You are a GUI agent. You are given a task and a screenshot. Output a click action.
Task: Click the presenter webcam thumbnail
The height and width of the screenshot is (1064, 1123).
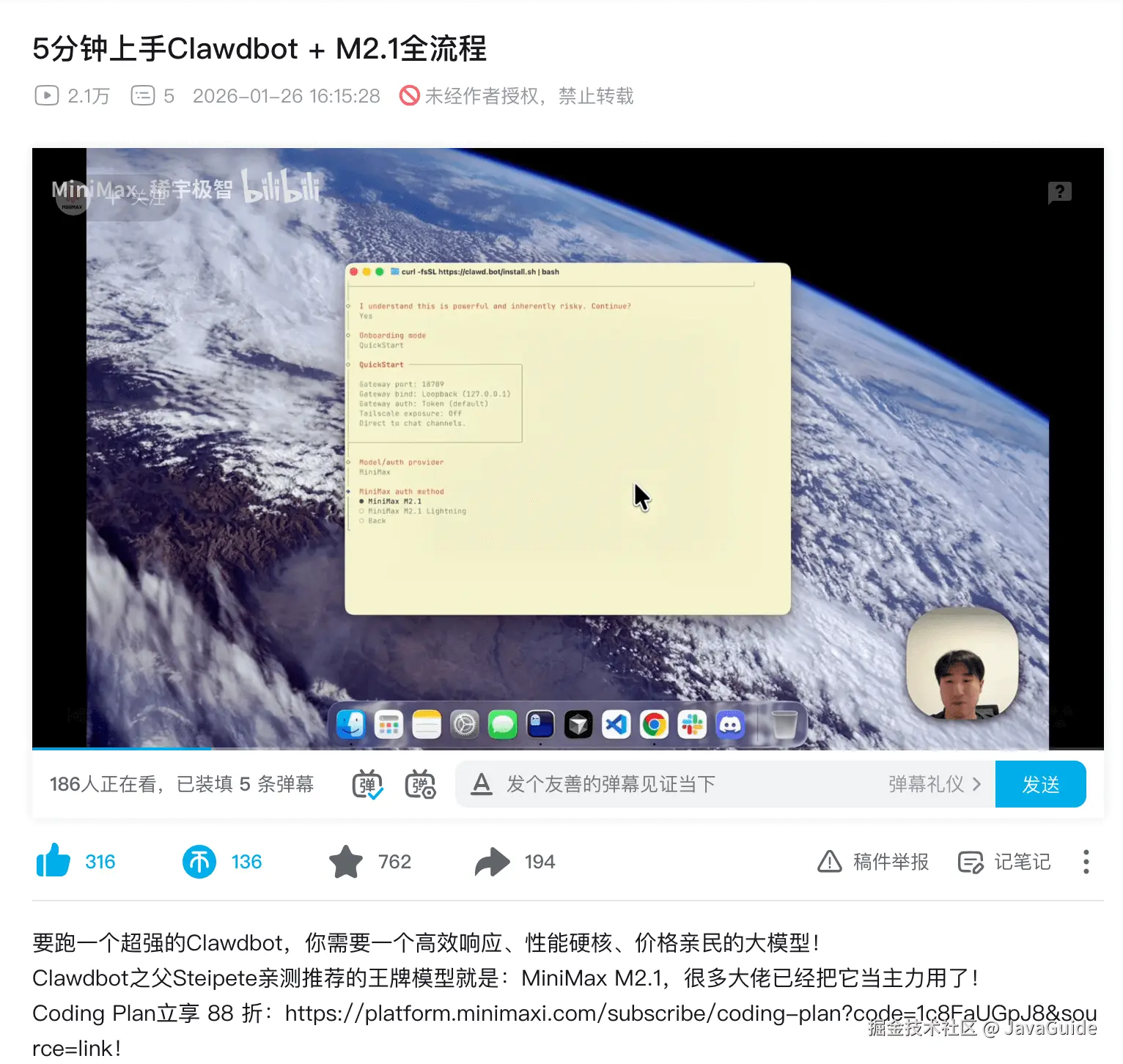pyautogui.click(x=962, y=664)
